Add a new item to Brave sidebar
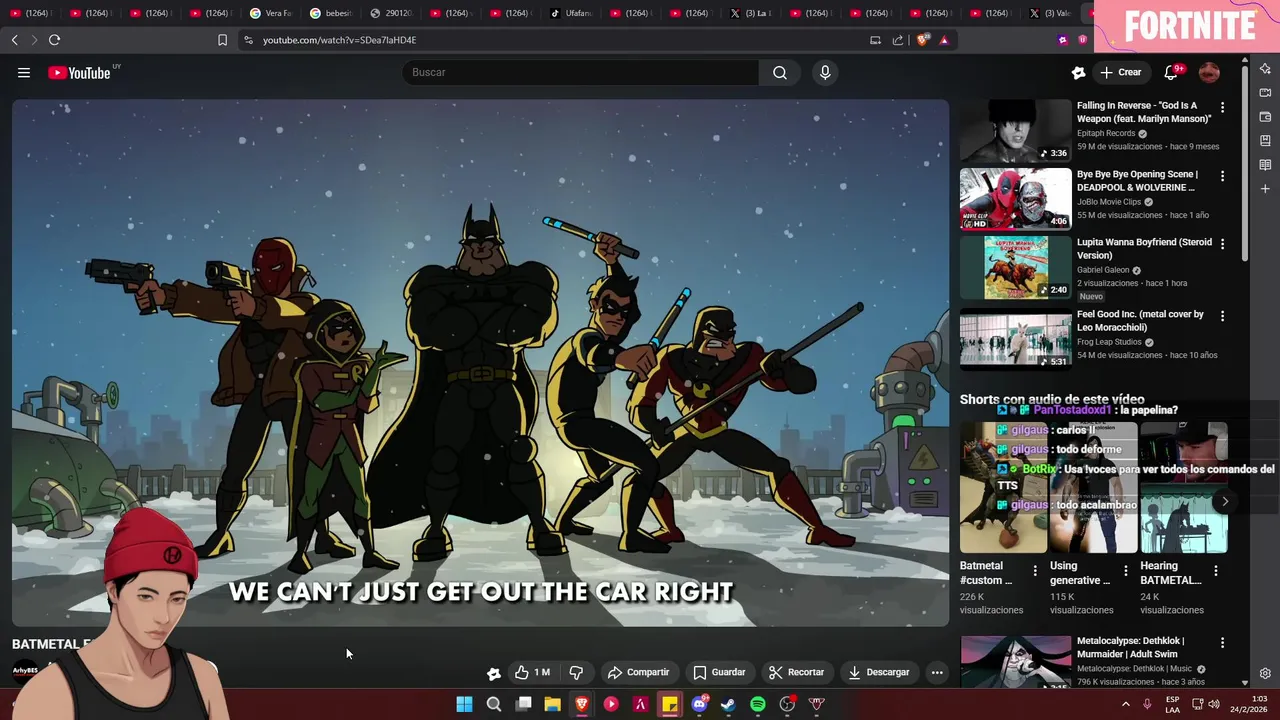Screen dimensions: 1280x720 (1265, 189)
